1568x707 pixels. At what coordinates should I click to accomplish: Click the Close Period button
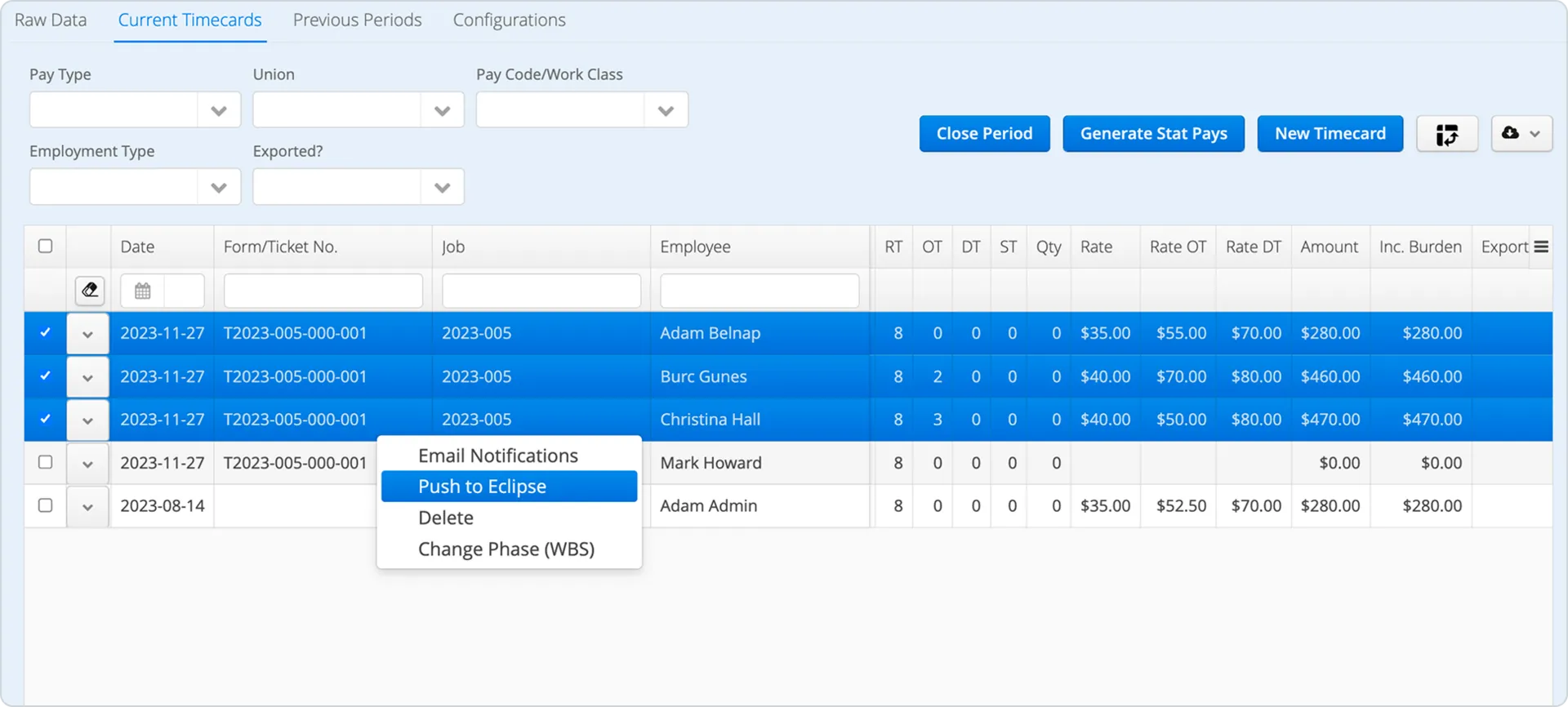point(984,133)
